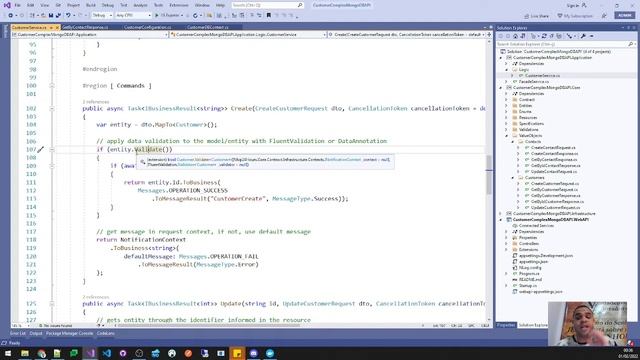Select FacadeService.cs in Solution Explorer
Screen dimensions: 640x360
pos(534,82)
